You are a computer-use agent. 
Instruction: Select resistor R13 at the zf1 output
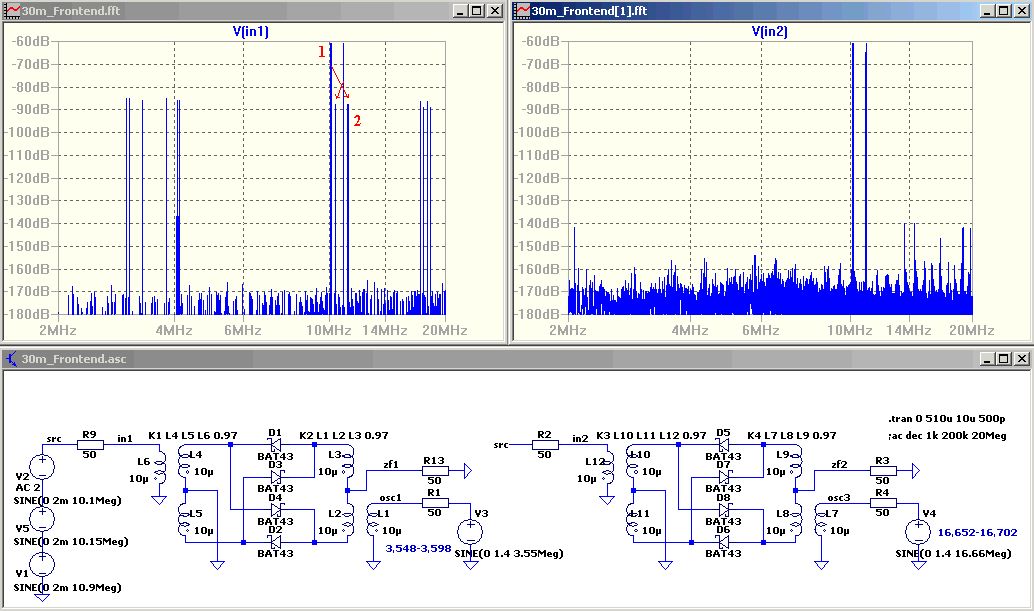pos(434,470)
